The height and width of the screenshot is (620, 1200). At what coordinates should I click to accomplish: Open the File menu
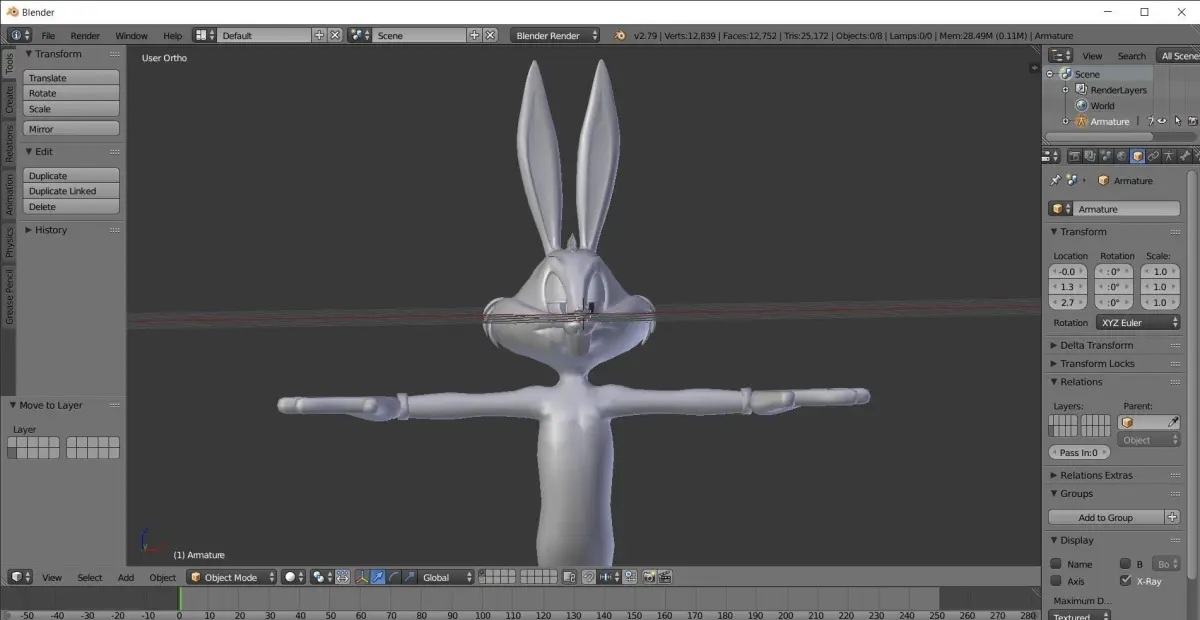pos(48,35)
